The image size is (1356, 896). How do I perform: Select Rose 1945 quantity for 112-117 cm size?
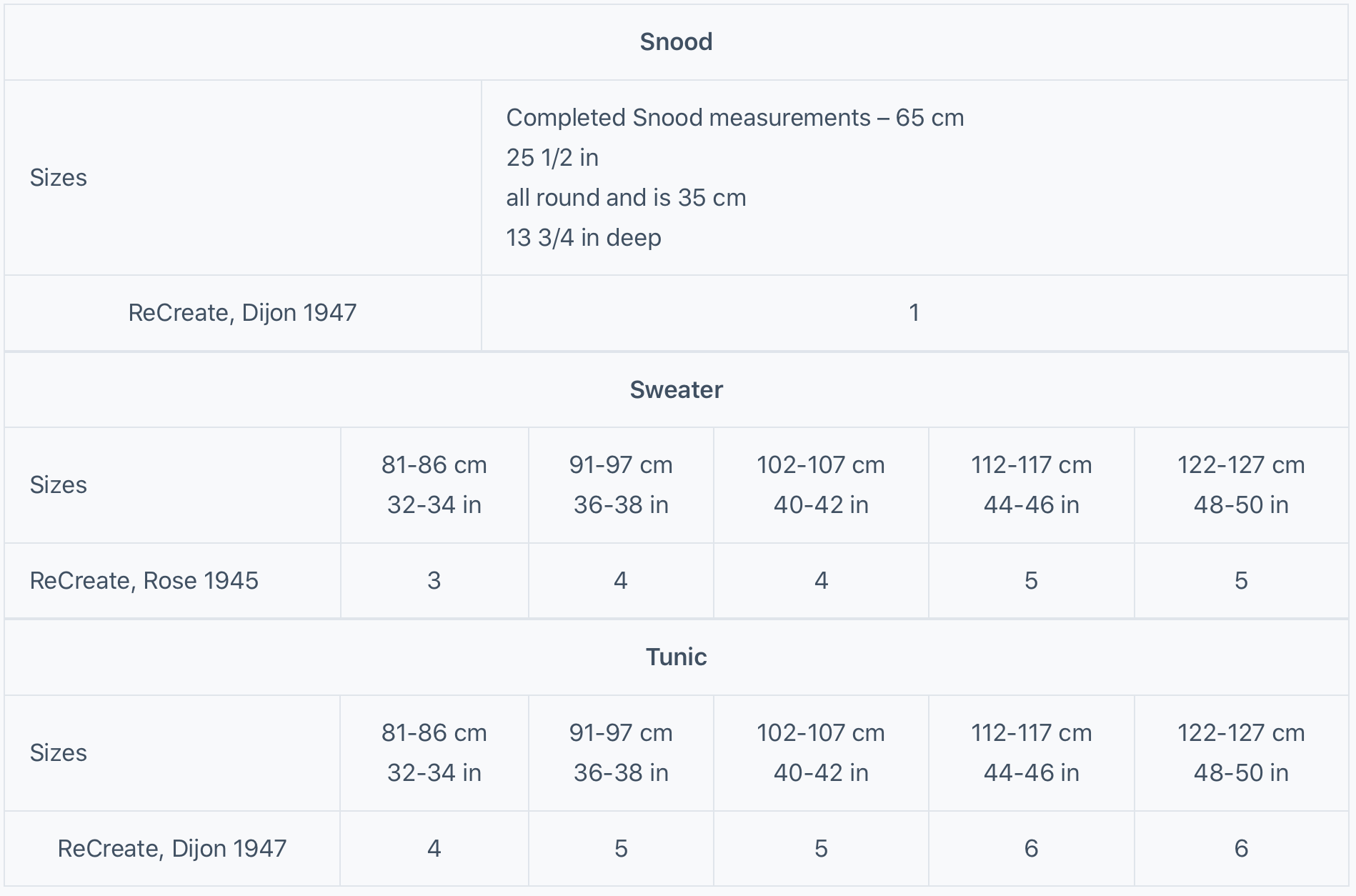(1031, 581)
